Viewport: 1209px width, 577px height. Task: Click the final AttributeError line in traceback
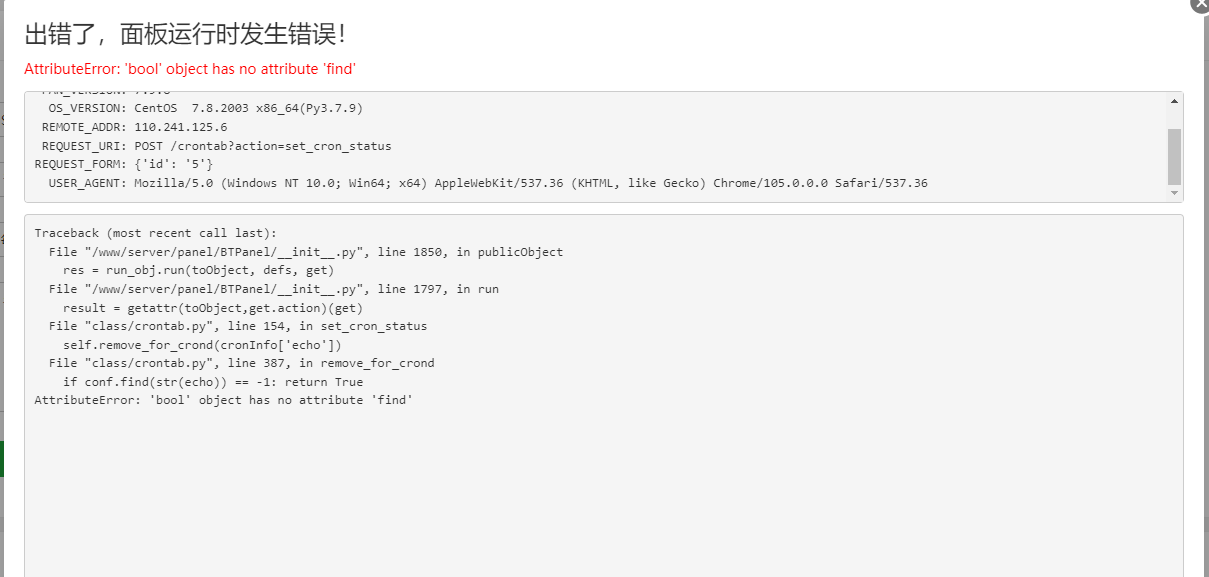tap(224, 400)
